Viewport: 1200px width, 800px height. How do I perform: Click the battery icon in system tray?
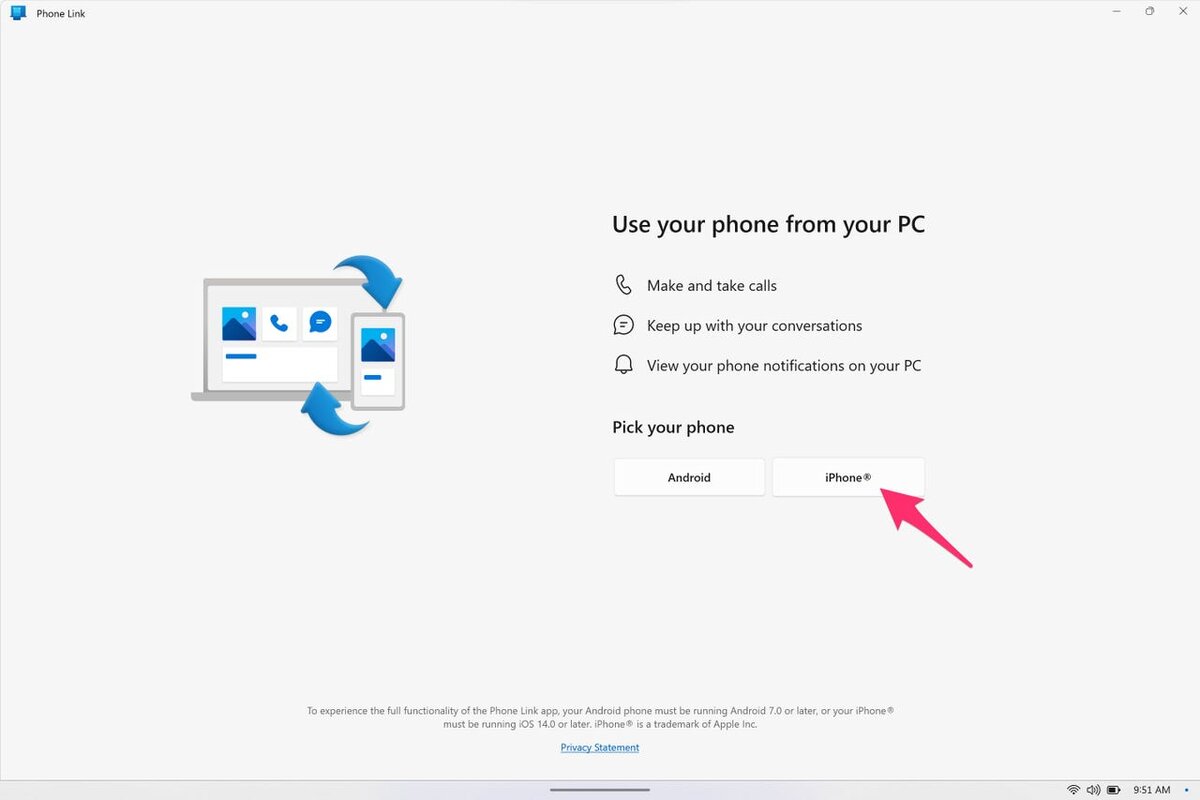[x=1114, y=790]
